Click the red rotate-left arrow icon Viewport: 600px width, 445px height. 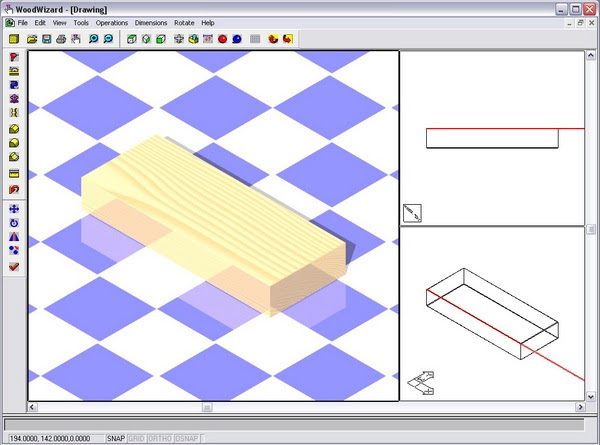273,39
